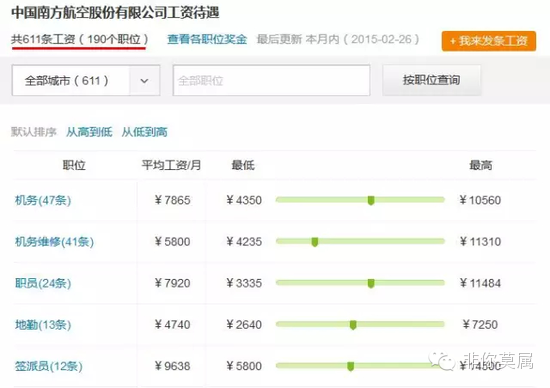Viewport: 550px width, 388px height.
Task: Select average salary ¥7920
Action: (172, 283)
